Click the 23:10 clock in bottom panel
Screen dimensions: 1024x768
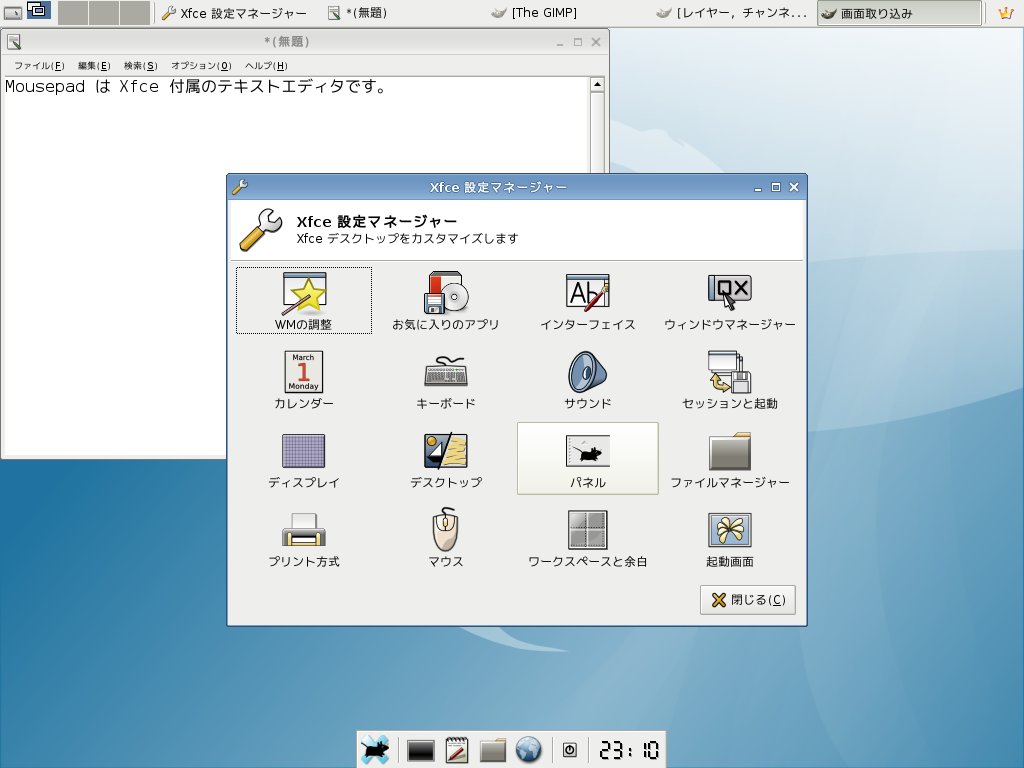click(629, 750)
